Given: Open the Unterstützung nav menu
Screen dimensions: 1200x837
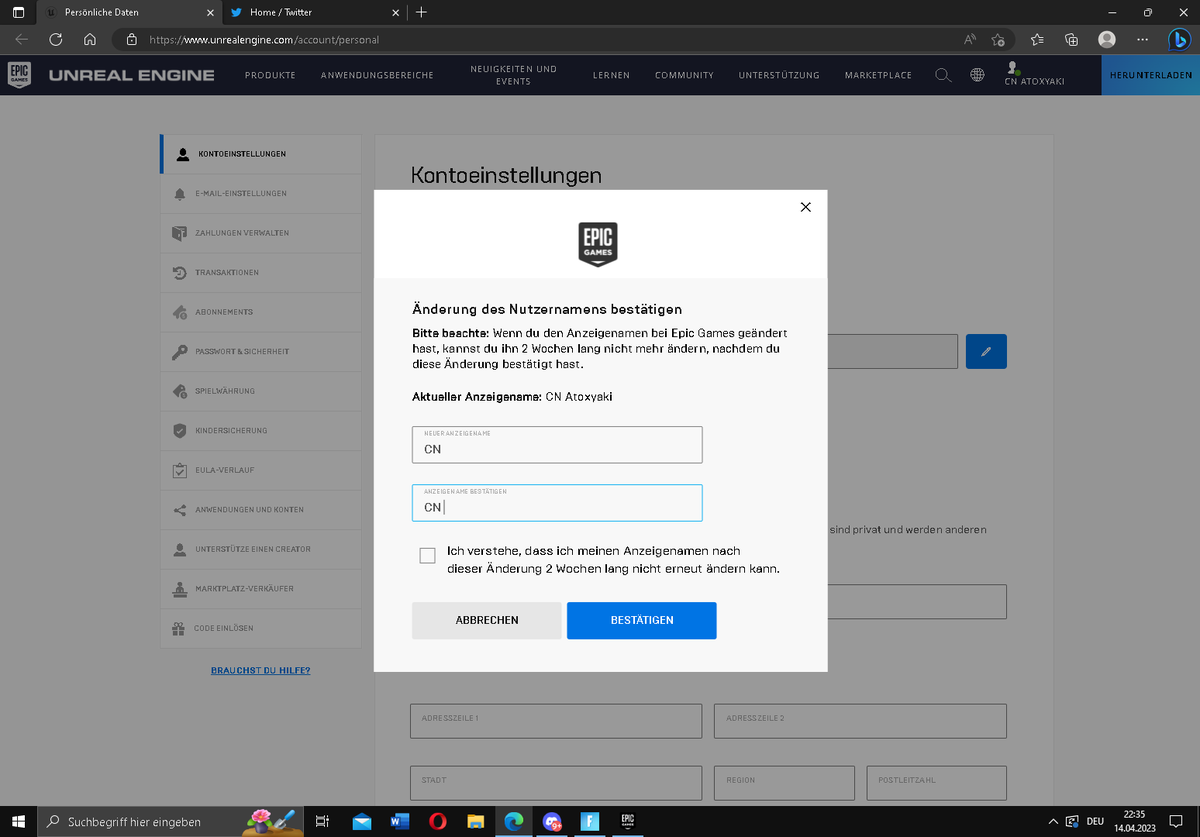Looking at the screenshot, I should click(779, 75).
